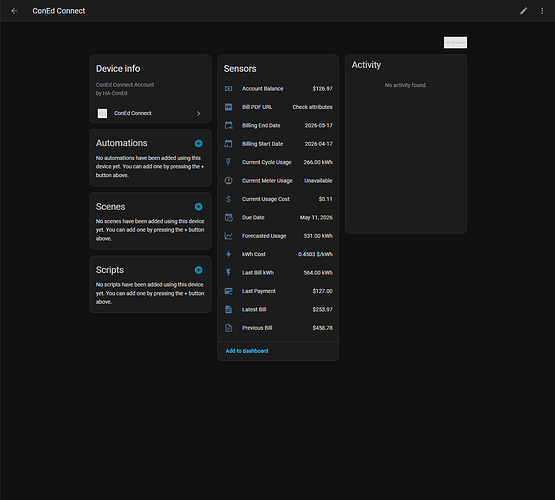Click the Add to dashboard link

tap(247, 351)
